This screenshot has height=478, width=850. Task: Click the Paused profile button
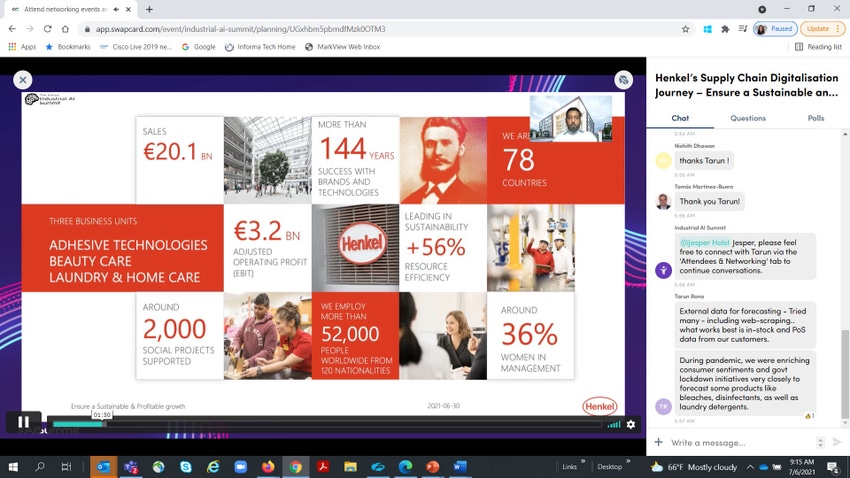coord(775,29)
